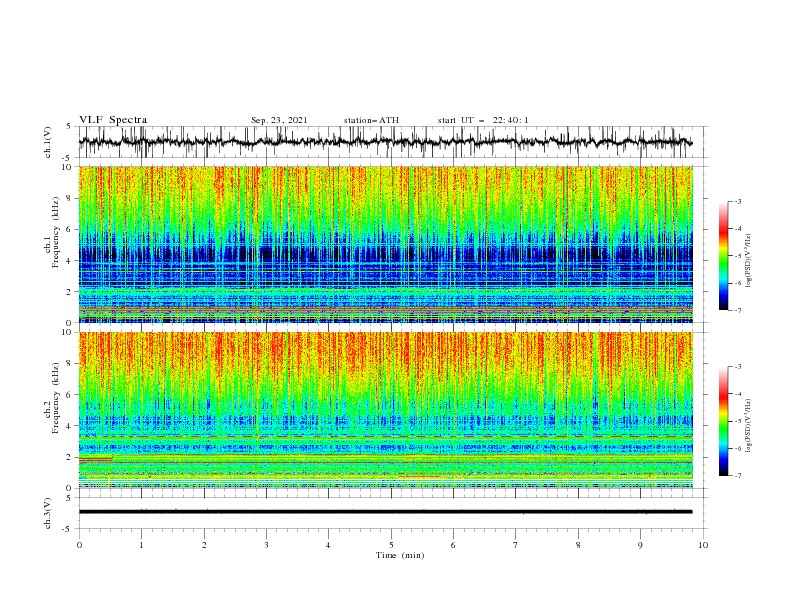
Task: Click the 'VLF Spectra' title text
Action: [x=113, y=120]
